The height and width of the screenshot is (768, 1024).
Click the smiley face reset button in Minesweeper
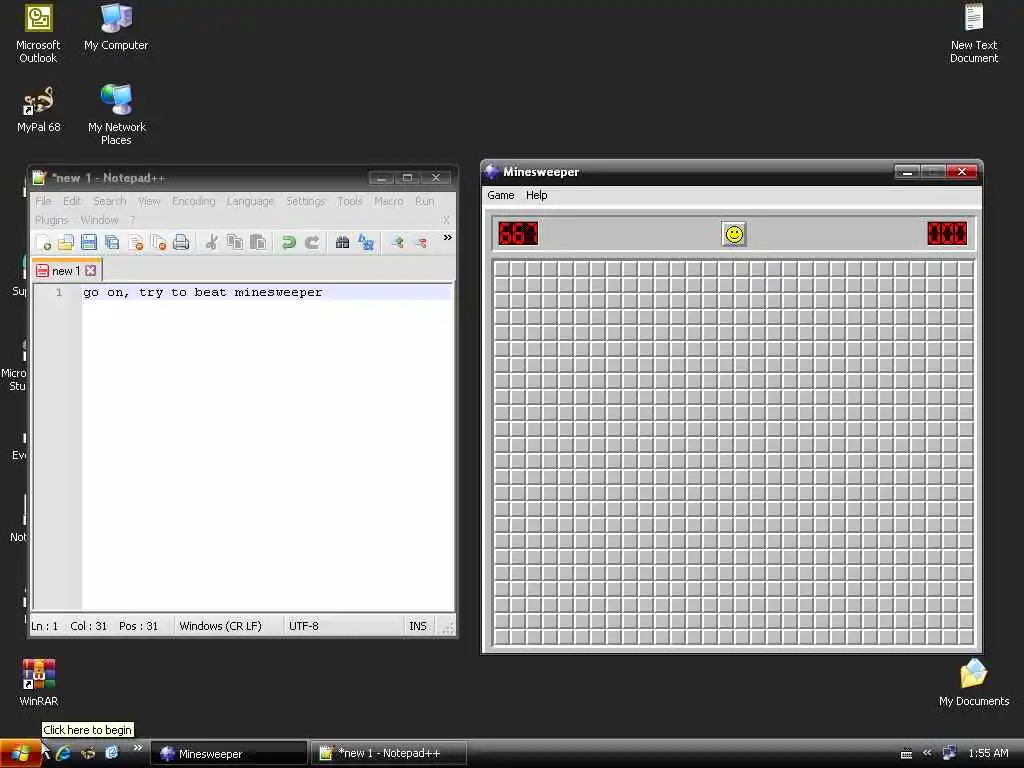tap(734, 234)
